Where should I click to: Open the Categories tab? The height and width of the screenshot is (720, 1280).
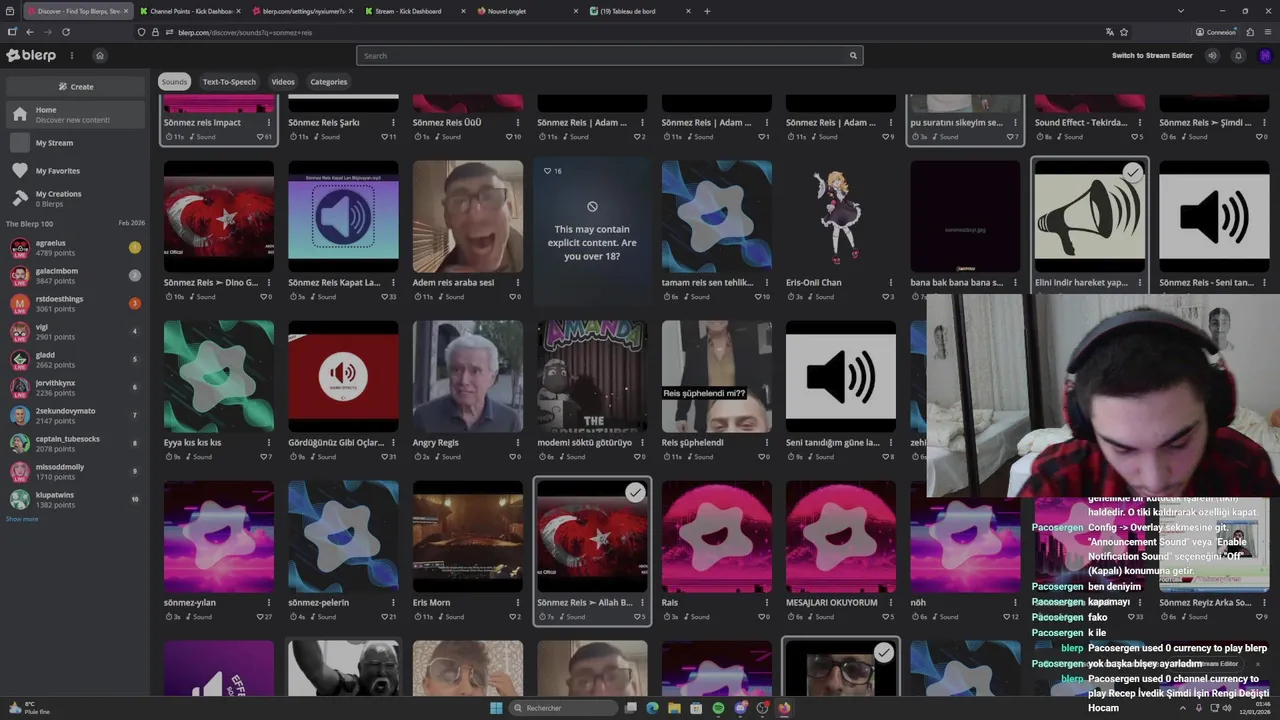(x=329, y=82)
